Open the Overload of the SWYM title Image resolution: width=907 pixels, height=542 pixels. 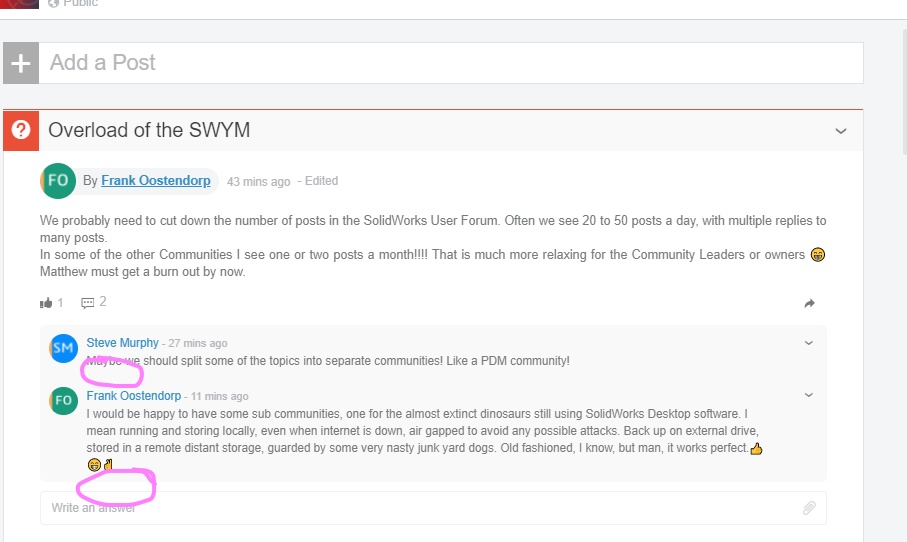click(x=149, y=130)
